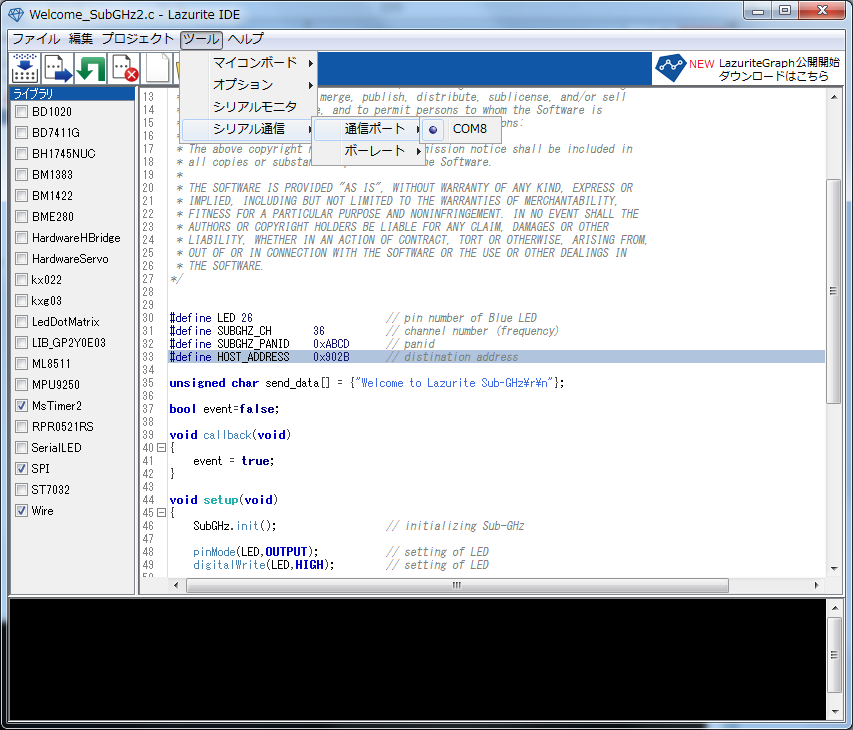Enable the kx022 library checkbox

click(x=21, y=280)
